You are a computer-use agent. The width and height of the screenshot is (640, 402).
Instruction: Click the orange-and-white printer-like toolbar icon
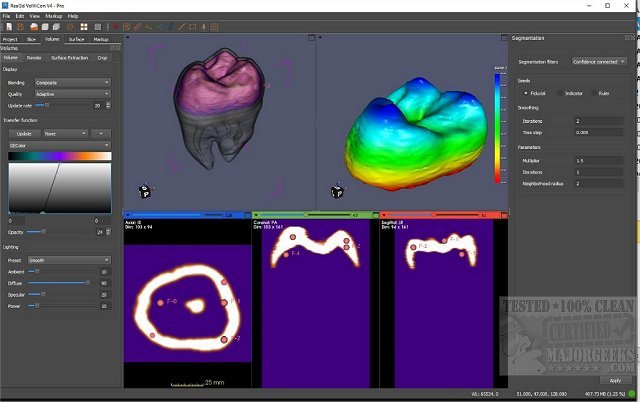point(34,27)
